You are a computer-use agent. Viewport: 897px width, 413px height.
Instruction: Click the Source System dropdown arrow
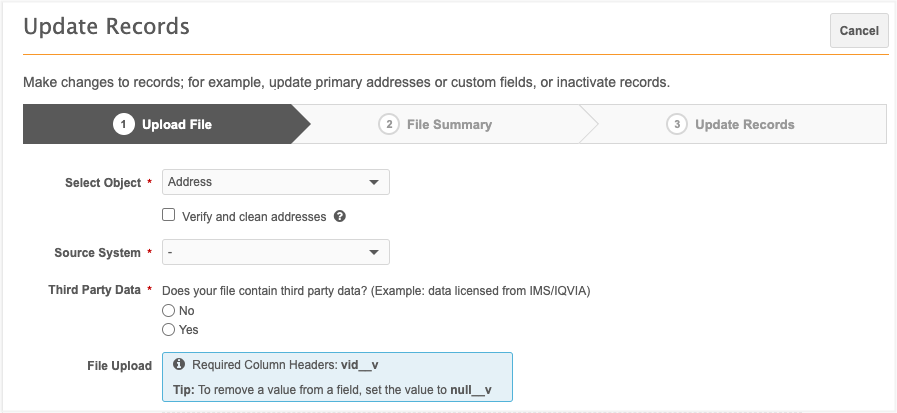point(374,252)
